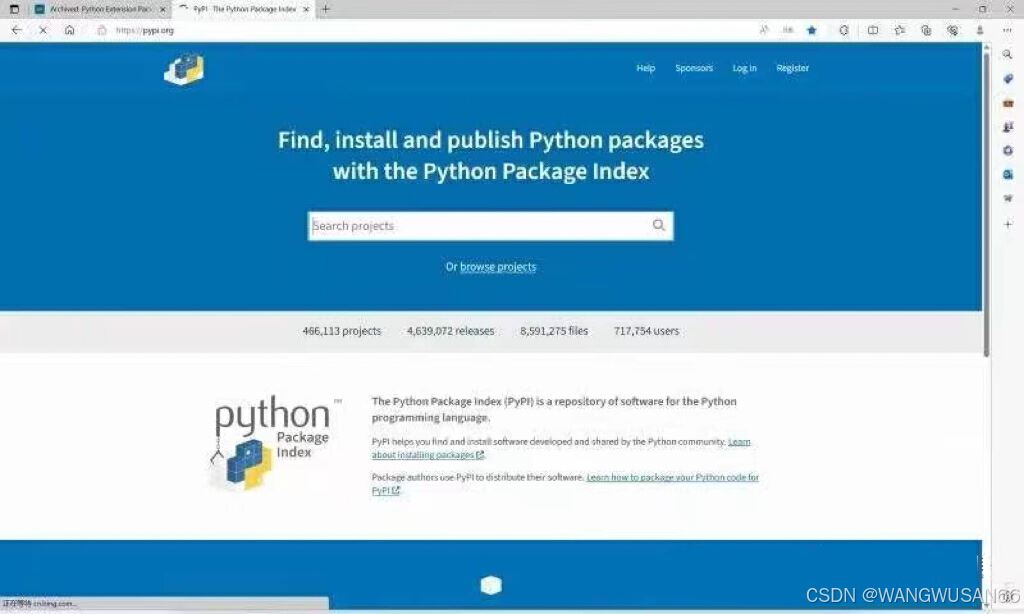Open the Collections panel

click(926, 30)
